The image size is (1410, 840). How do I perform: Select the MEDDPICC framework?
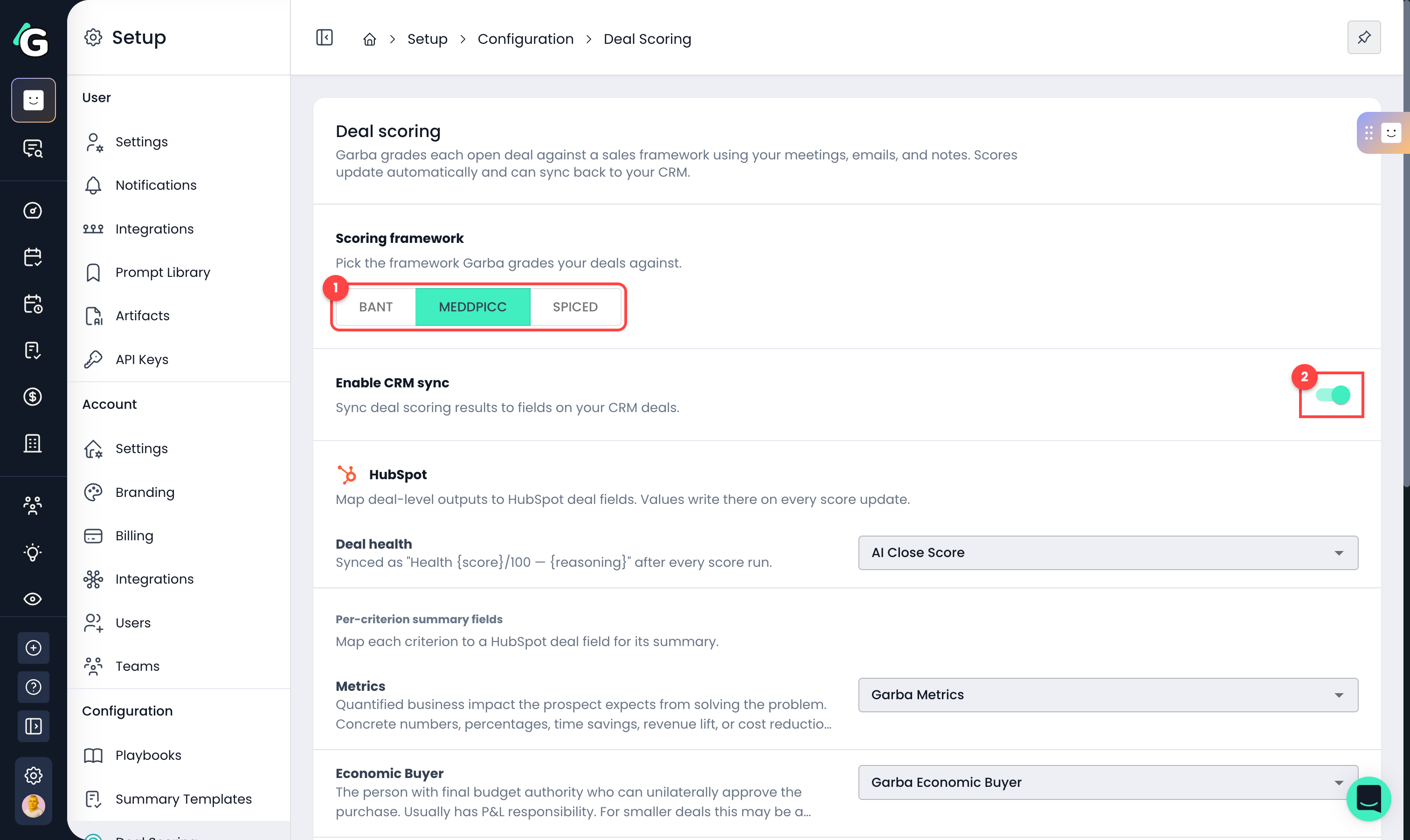point(473,307)
